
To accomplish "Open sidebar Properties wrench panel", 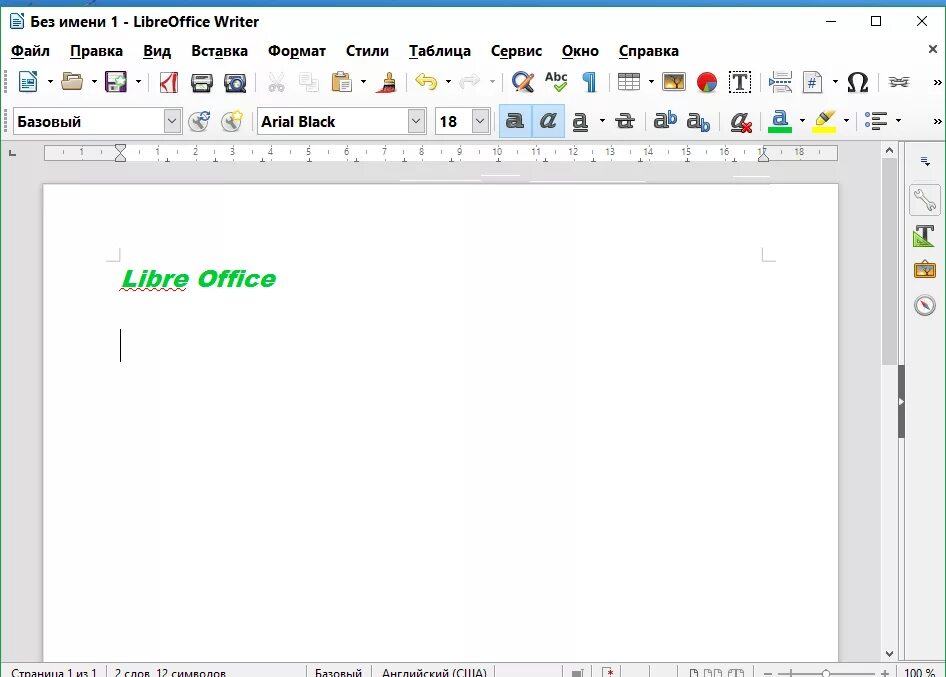I will 924,200.
